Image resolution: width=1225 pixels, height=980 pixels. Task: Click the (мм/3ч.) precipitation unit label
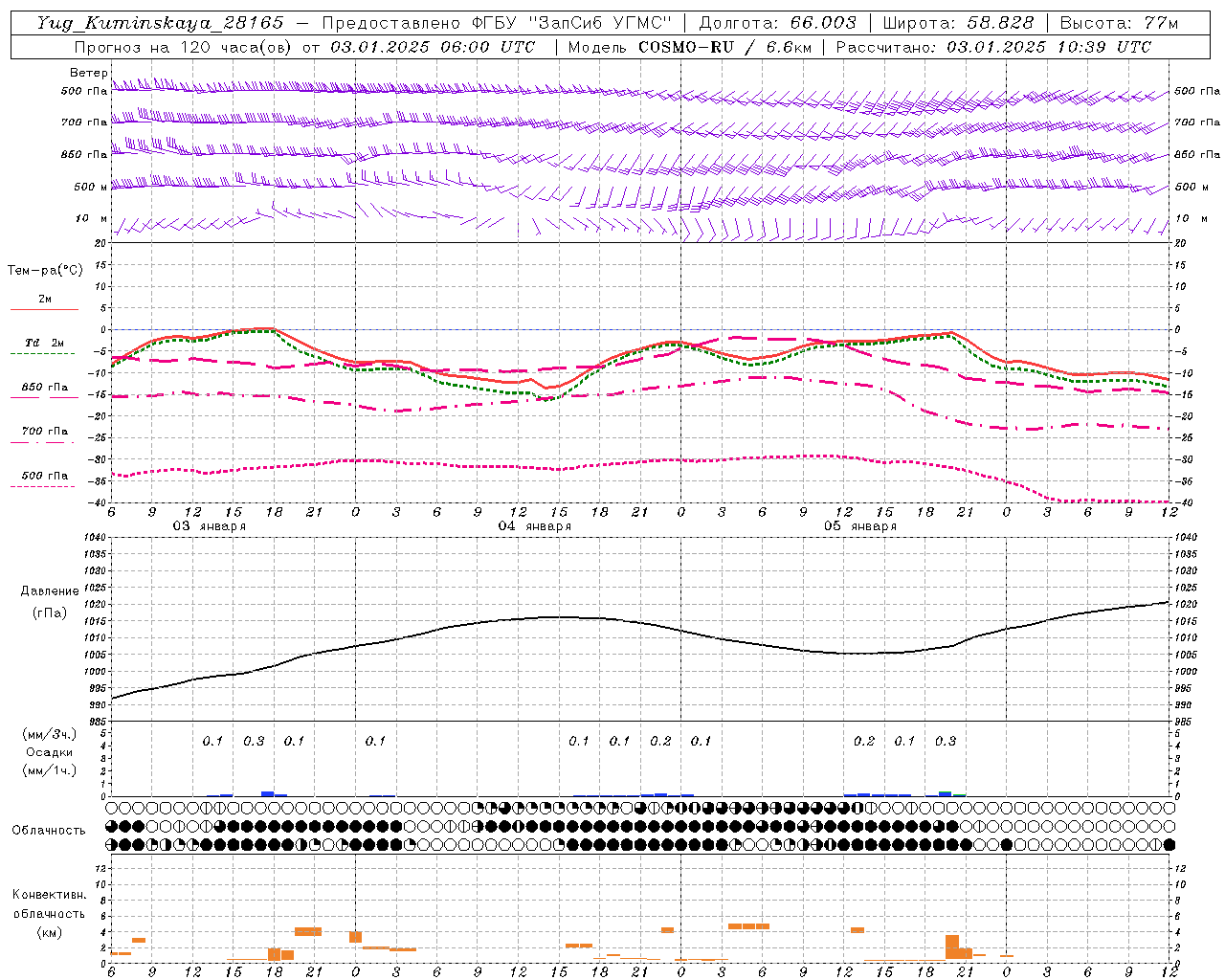pos(50,734)
